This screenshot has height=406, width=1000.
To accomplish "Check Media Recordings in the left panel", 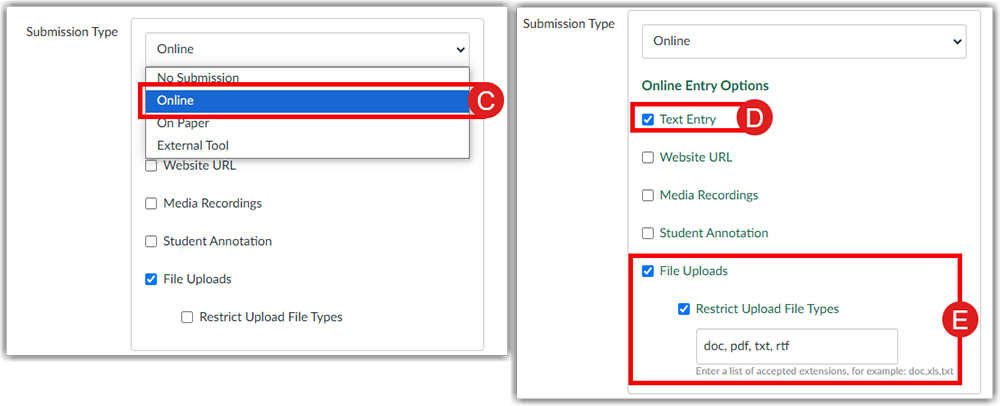I will click(x=151, y=204).
